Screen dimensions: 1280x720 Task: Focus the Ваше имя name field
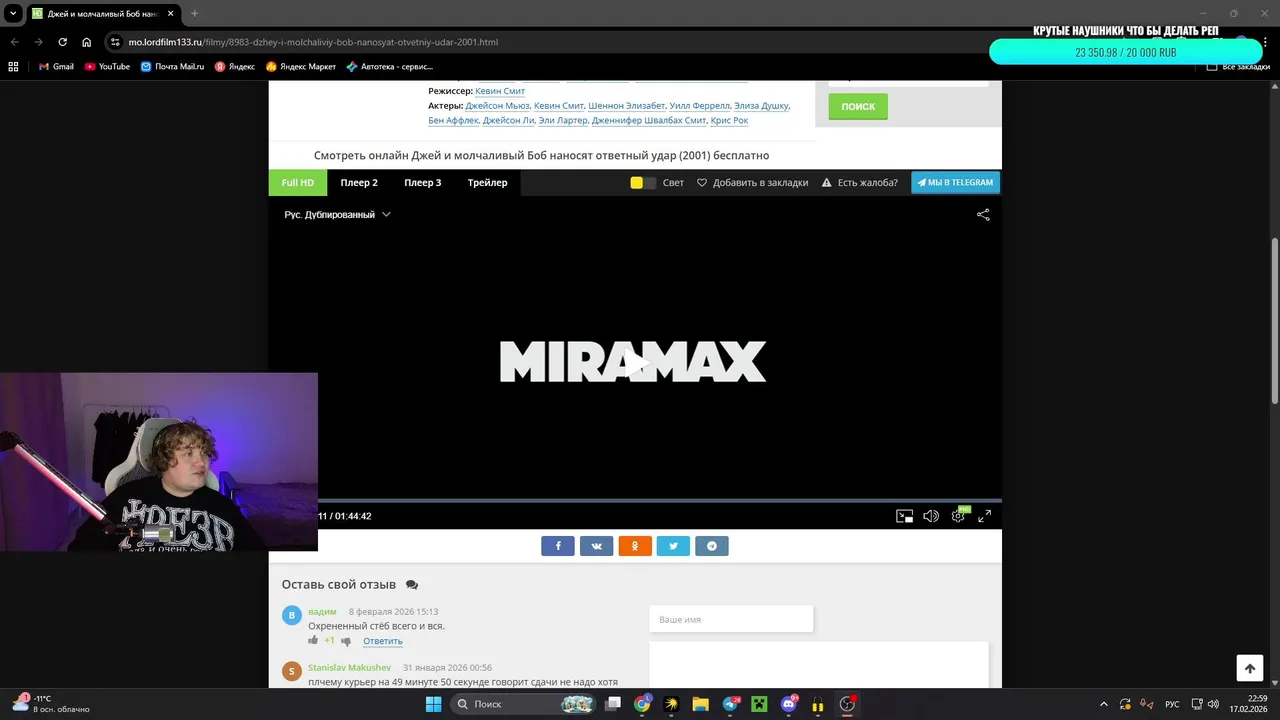(x=731, y=619)
